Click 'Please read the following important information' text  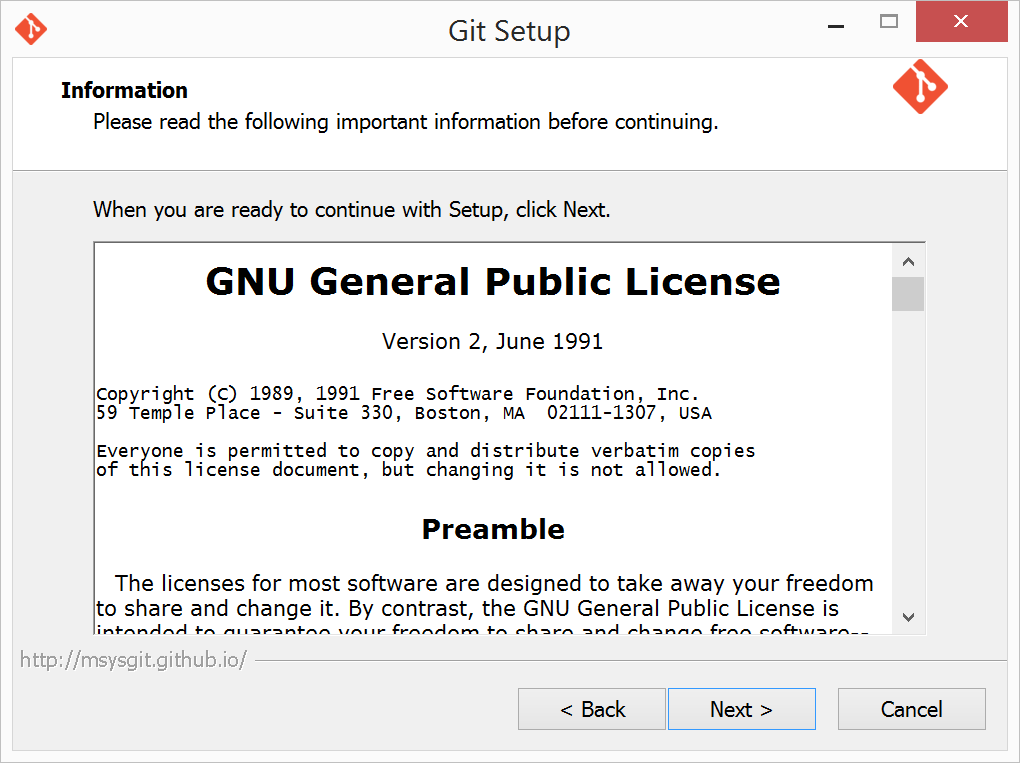coord(406,122)
